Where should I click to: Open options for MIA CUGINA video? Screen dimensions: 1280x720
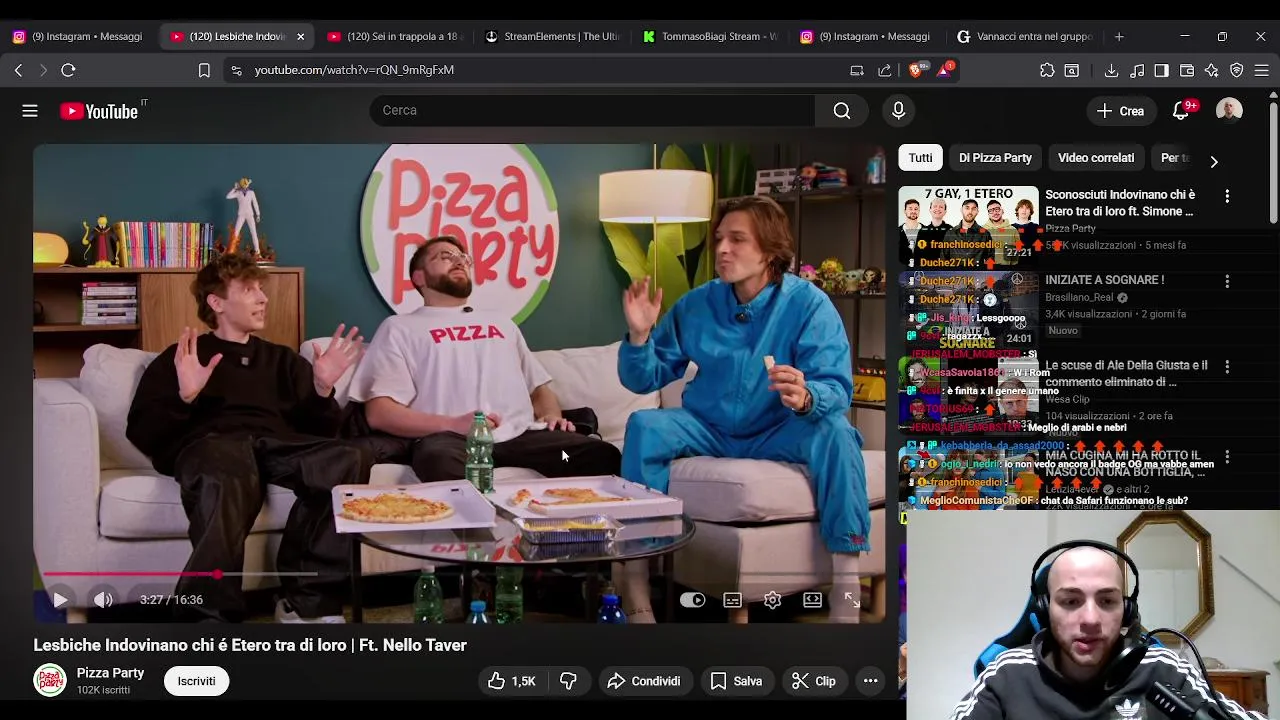click(x=1227, y=456)
